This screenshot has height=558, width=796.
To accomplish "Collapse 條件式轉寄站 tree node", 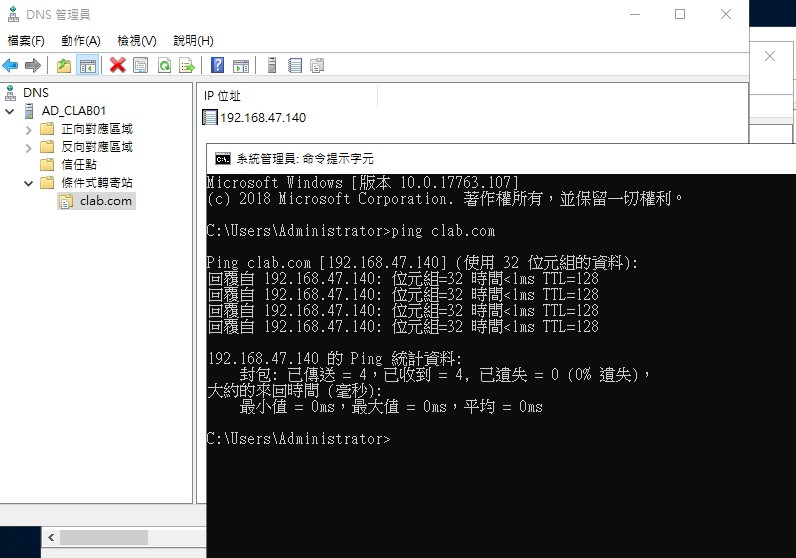I will click(x=28, y=183).
